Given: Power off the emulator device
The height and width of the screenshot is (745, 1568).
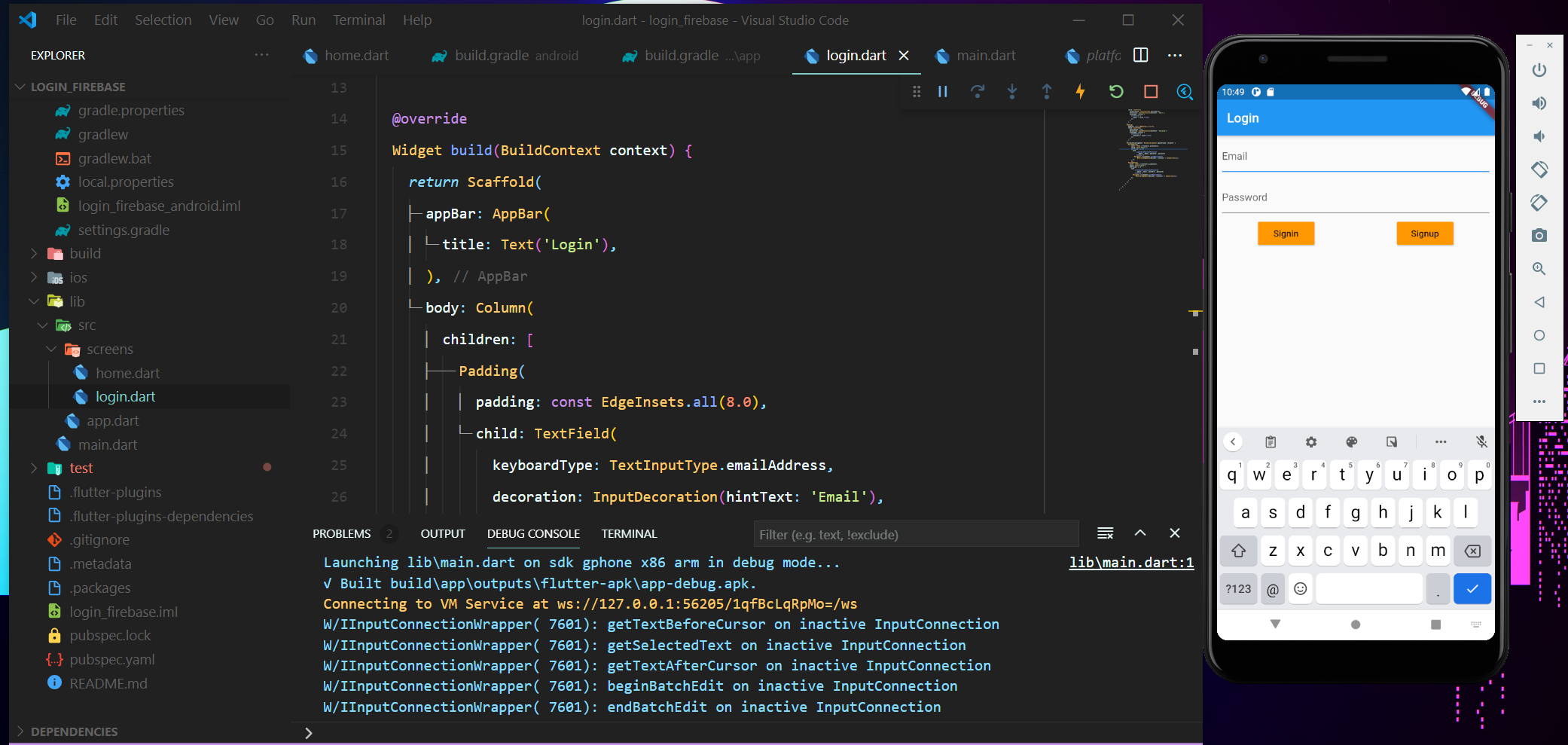Looking at the screenshot, I should pos(1539,69).
